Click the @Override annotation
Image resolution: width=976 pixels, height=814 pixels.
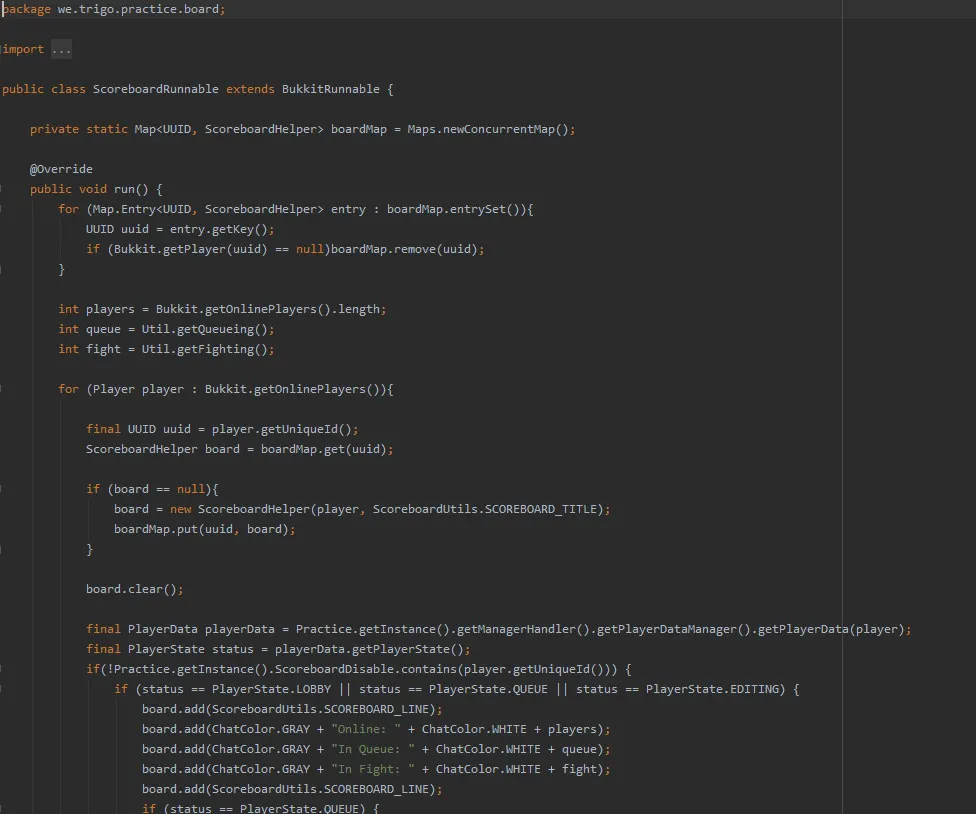(x=61, y=169)
